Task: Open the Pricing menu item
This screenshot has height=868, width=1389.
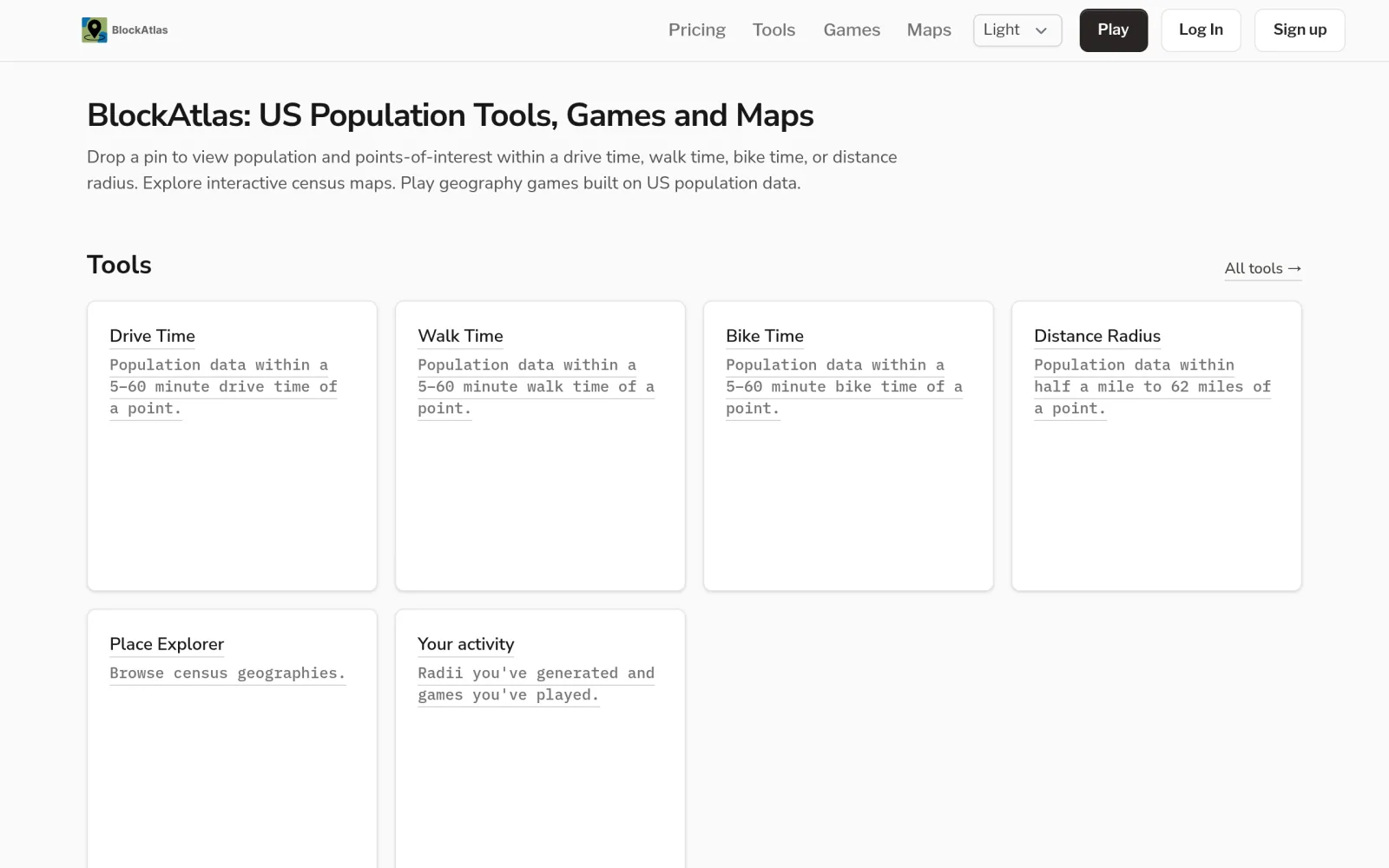Action: pos(697,30)
